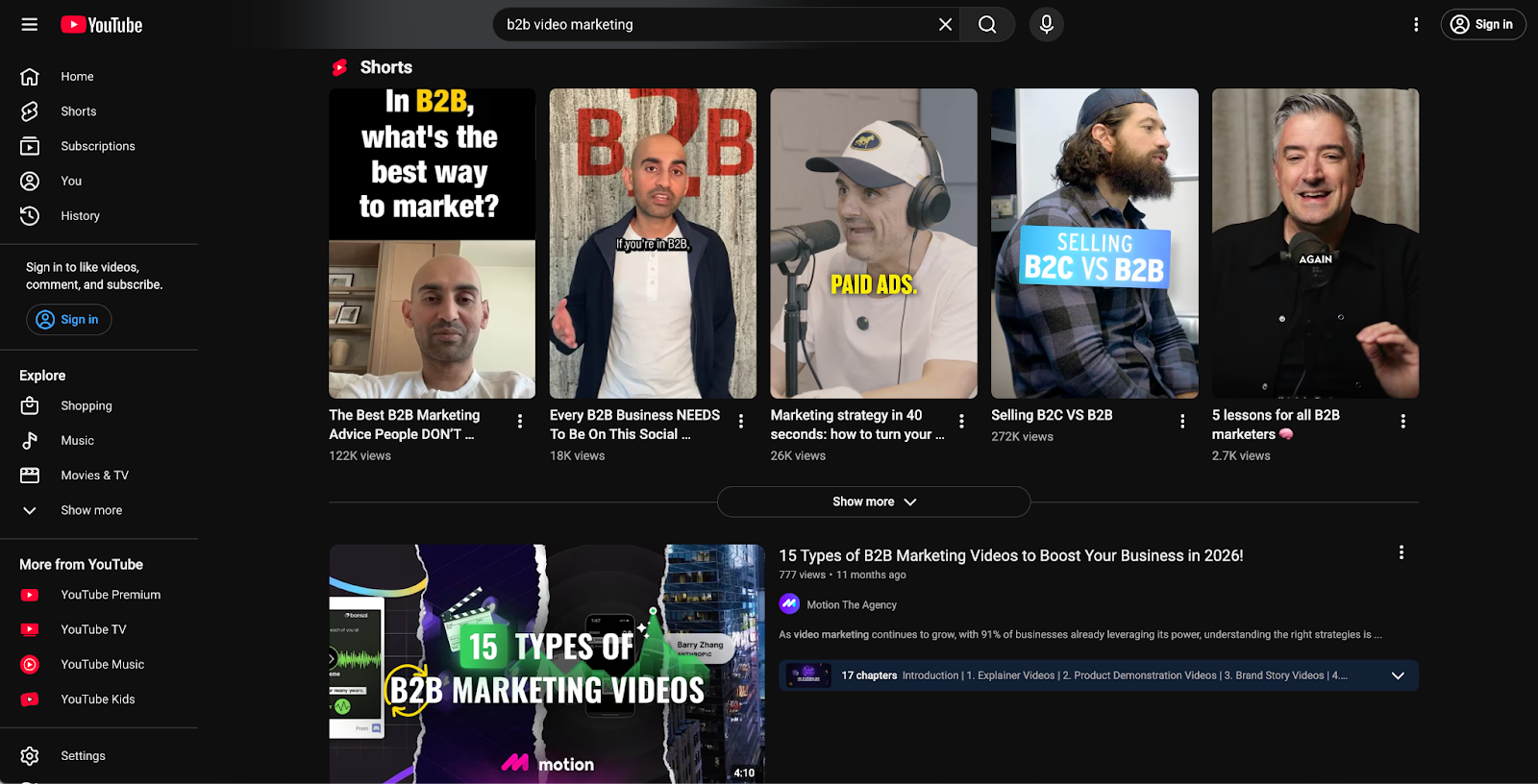Screen dimensions: 1538x784
Task: Open options menu for 'Selling B2C VS B2B'
Action: (1182, 421)
